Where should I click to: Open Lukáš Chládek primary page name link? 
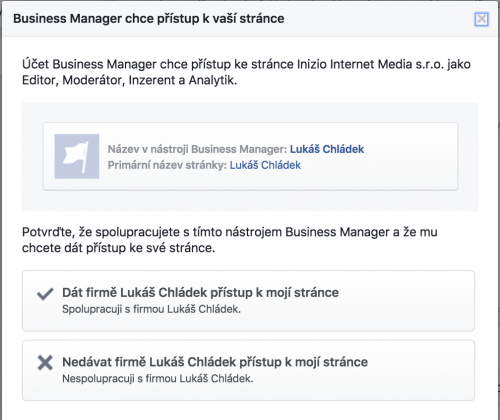tap(265, 165)
